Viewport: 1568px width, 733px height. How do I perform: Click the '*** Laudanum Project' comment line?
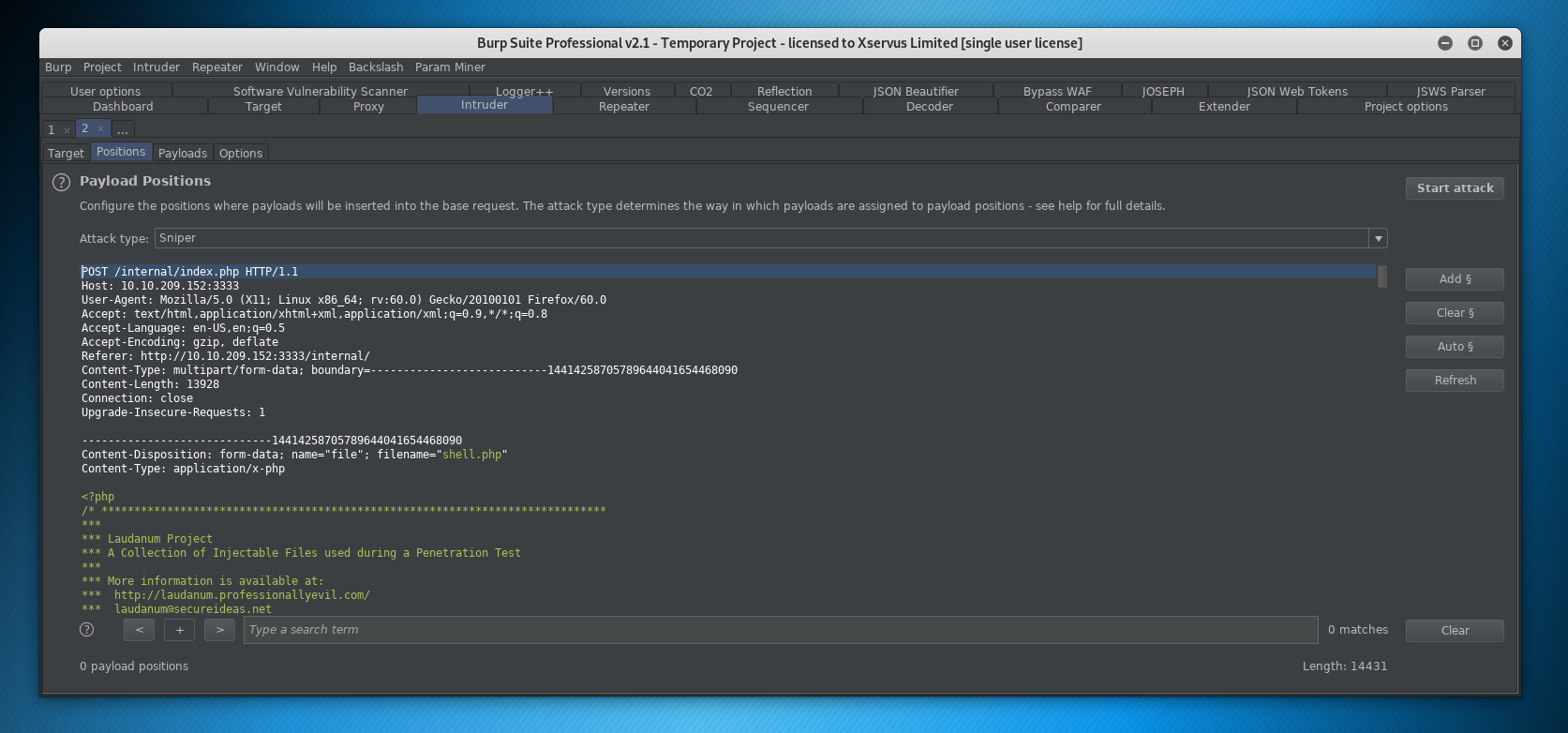click(x=147, y=539)
